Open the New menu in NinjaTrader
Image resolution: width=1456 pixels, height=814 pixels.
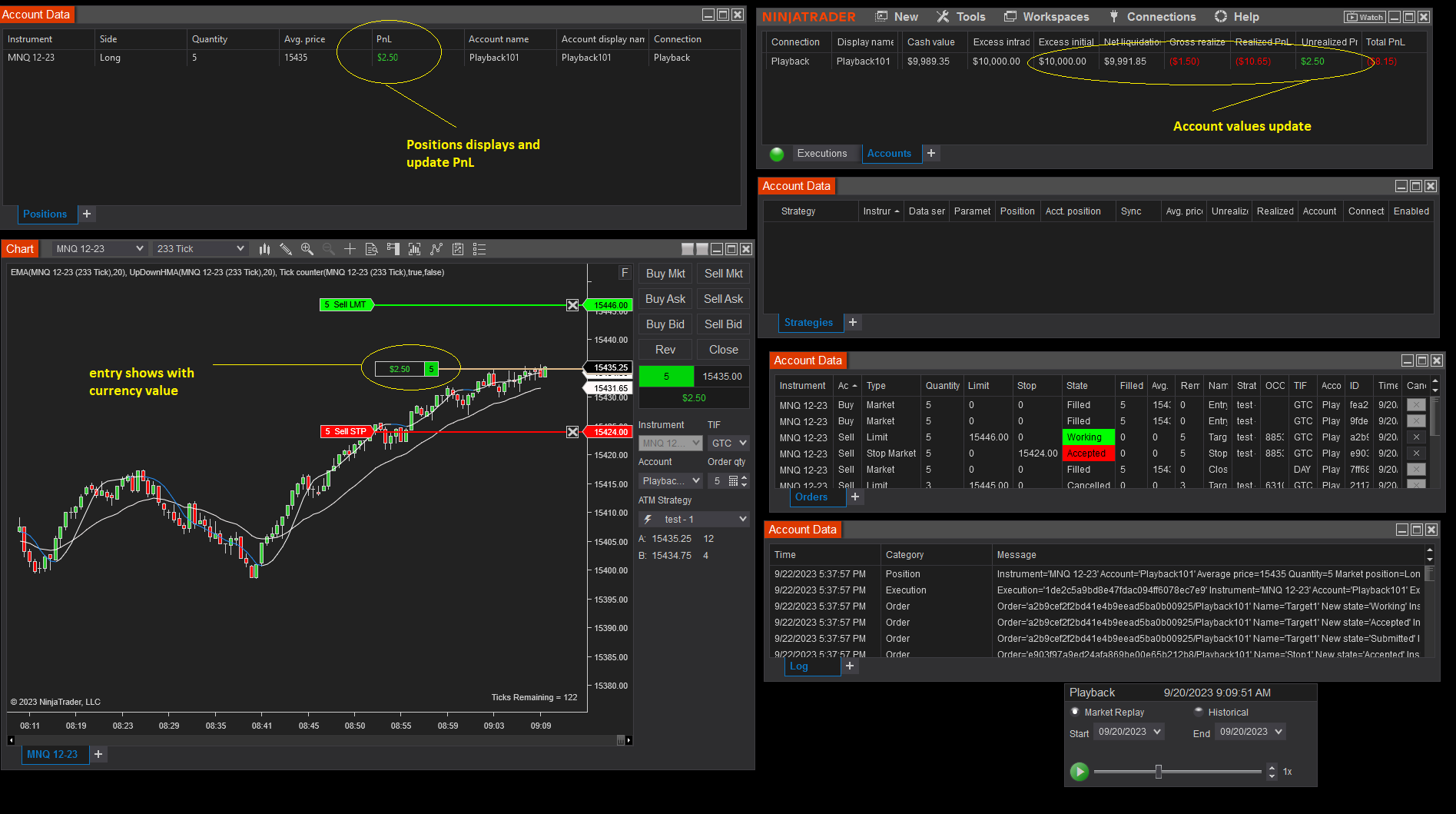pyautogui.click(x=897, y=17)
